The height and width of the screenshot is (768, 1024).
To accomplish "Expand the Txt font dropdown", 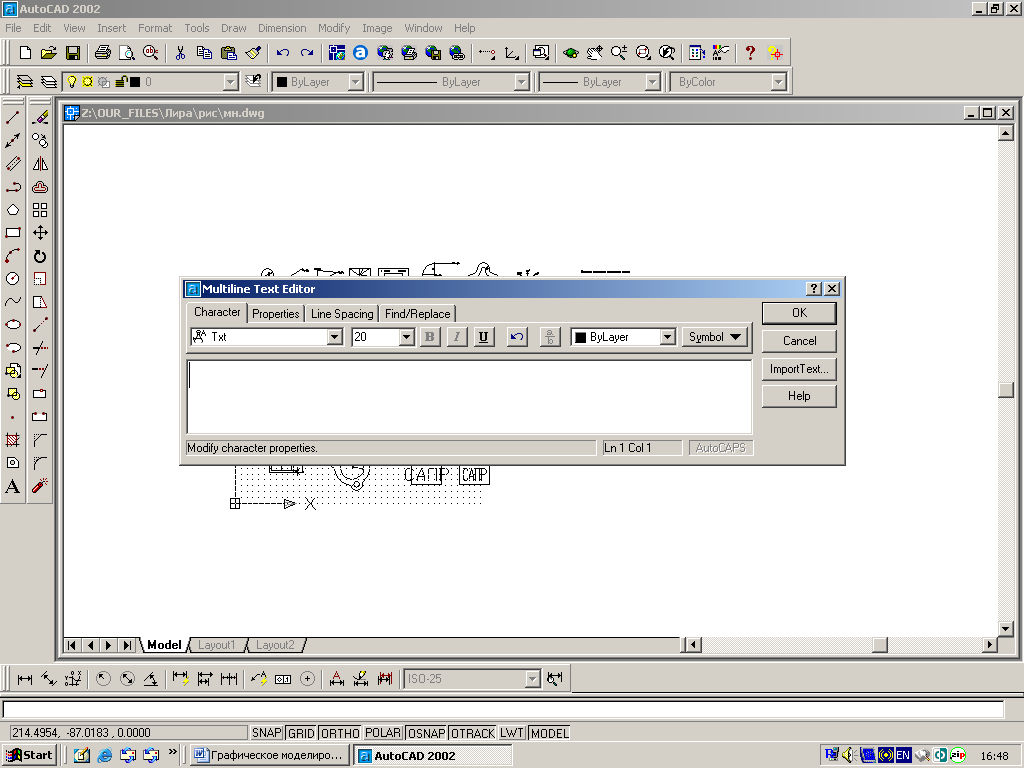I will (x=334, y=337).
